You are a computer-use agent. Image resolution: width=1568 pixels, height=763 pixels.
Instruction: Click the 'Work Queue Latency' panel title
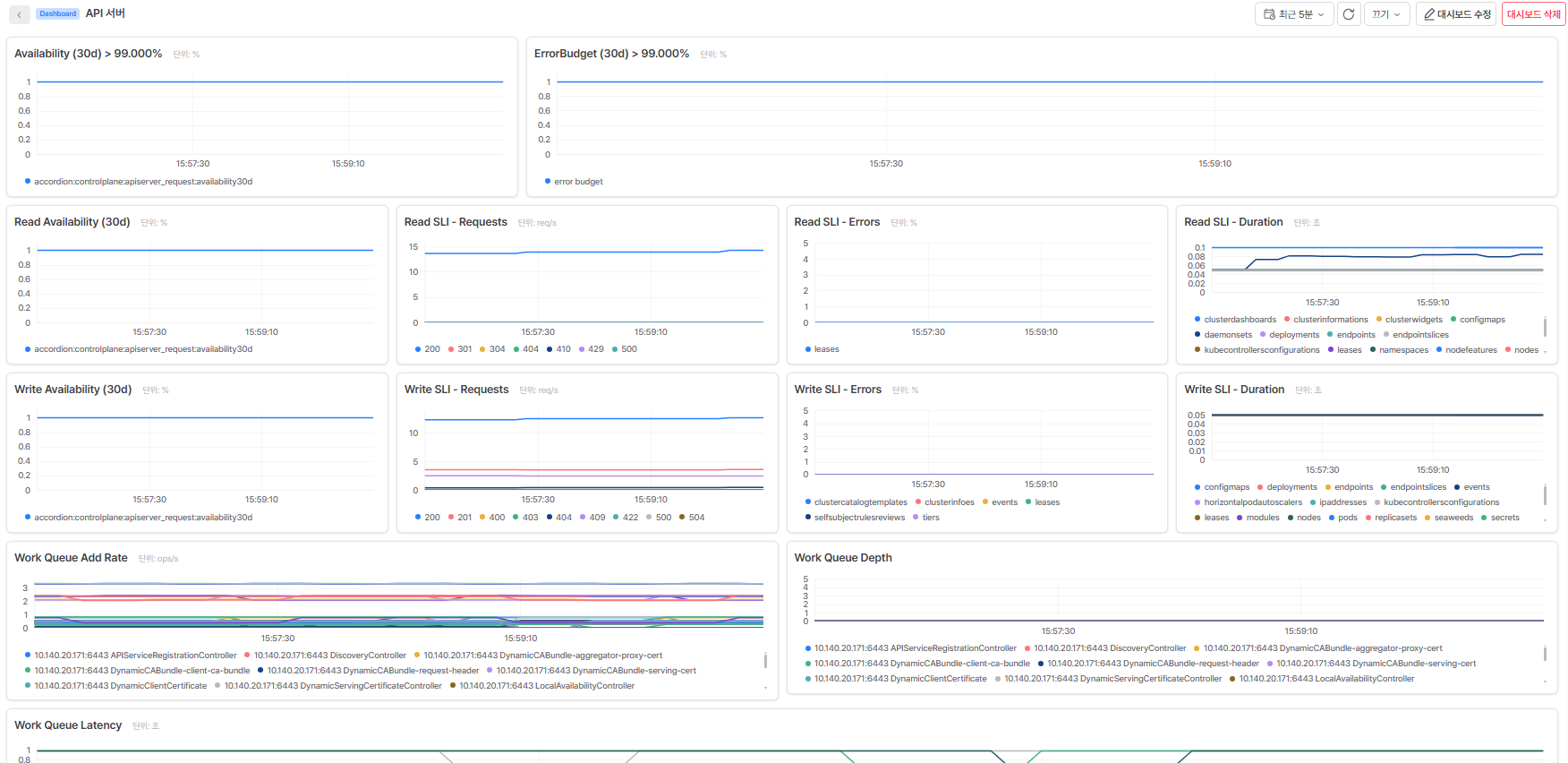point(68,725)
